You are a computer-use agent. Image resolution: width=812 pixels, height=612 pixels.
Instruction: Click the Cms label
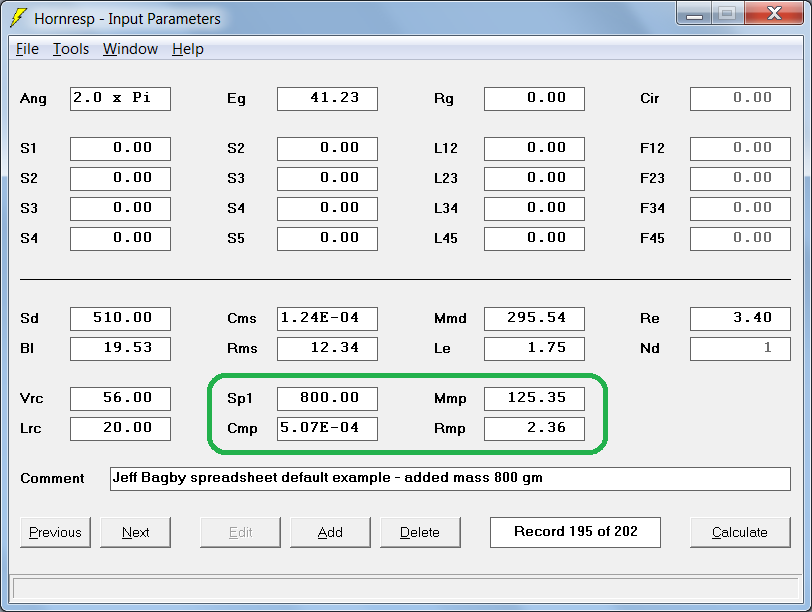coord(242,318)
